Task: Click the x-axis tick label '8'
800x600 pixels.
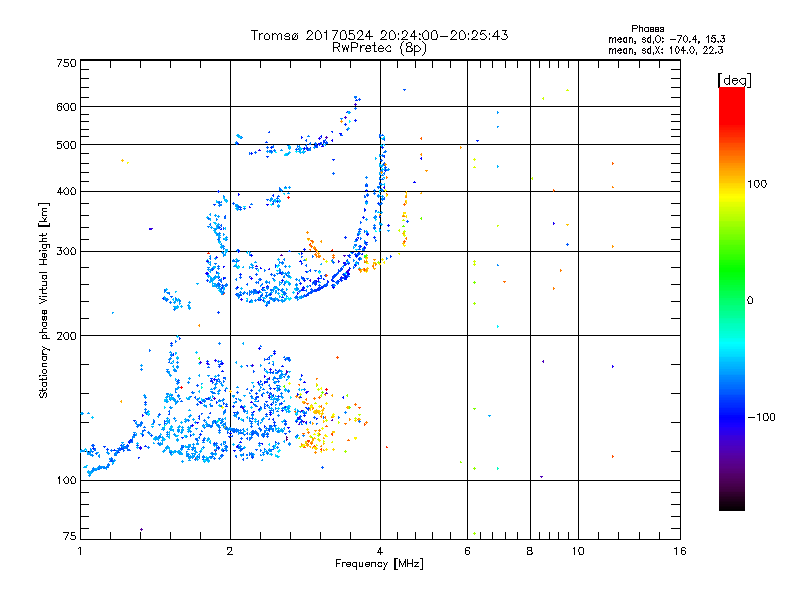Action: click(x=530, y=551)
